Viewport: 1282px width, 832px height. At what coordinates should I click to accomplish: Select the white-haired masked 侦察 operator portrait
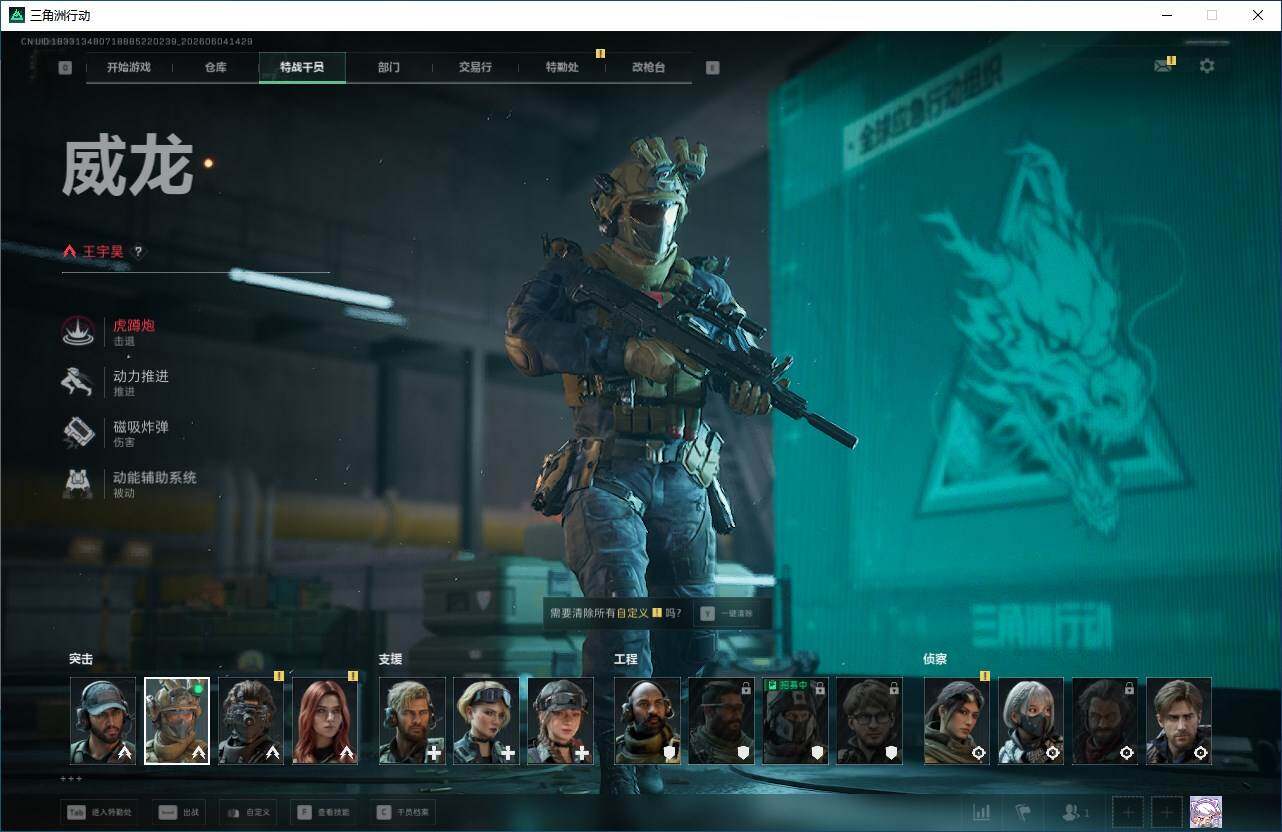[x=1030, y=721]
